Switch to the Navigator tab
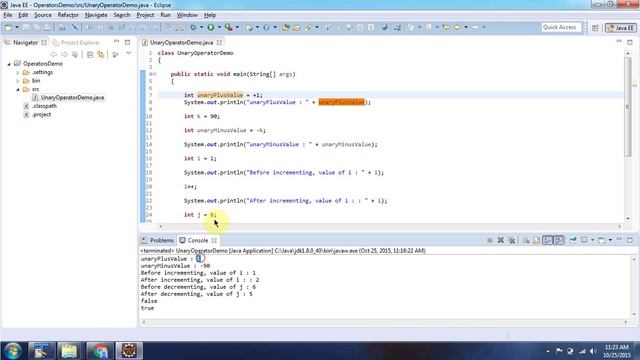This screenshot has width=640, height=360. point(25,42)
